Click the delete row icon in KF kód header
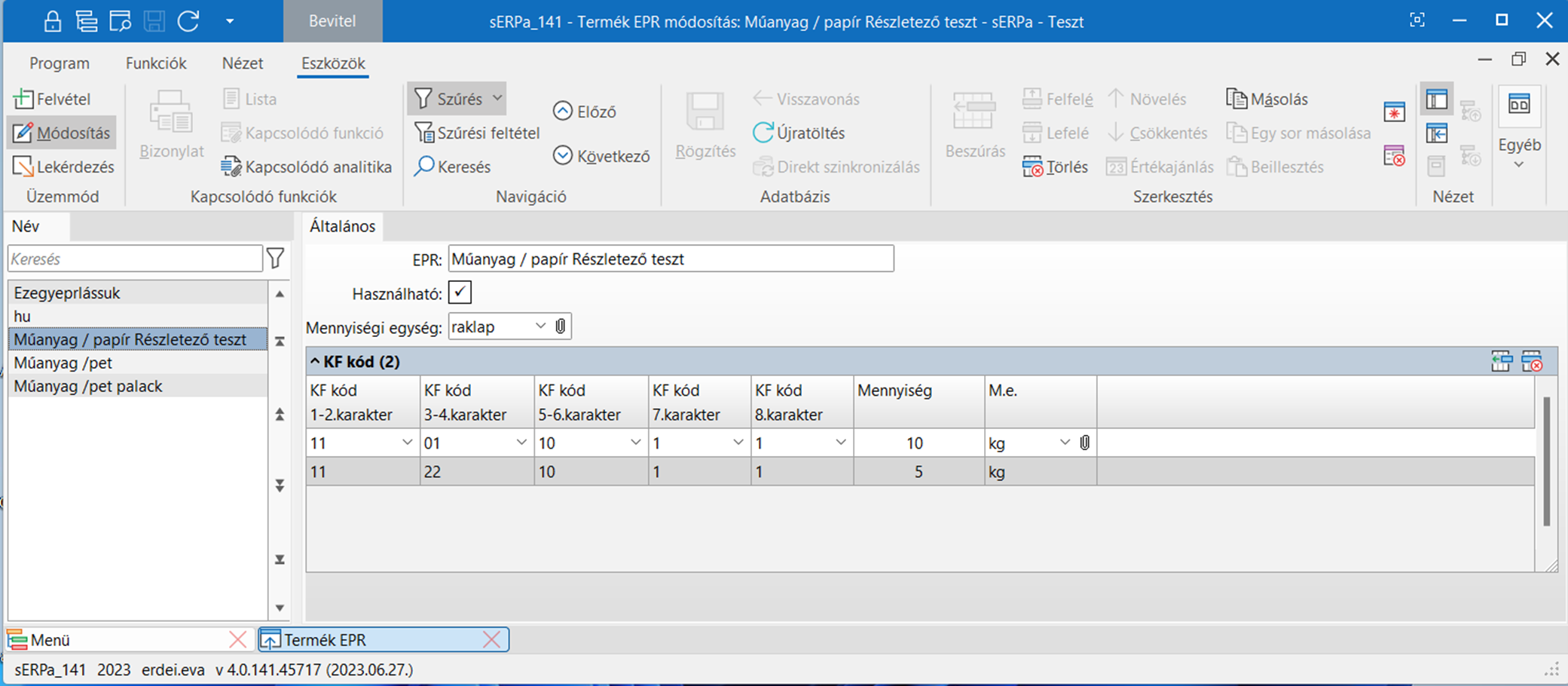Image resolution: width=1568 pixels, height=686 pixels. 1532,362
